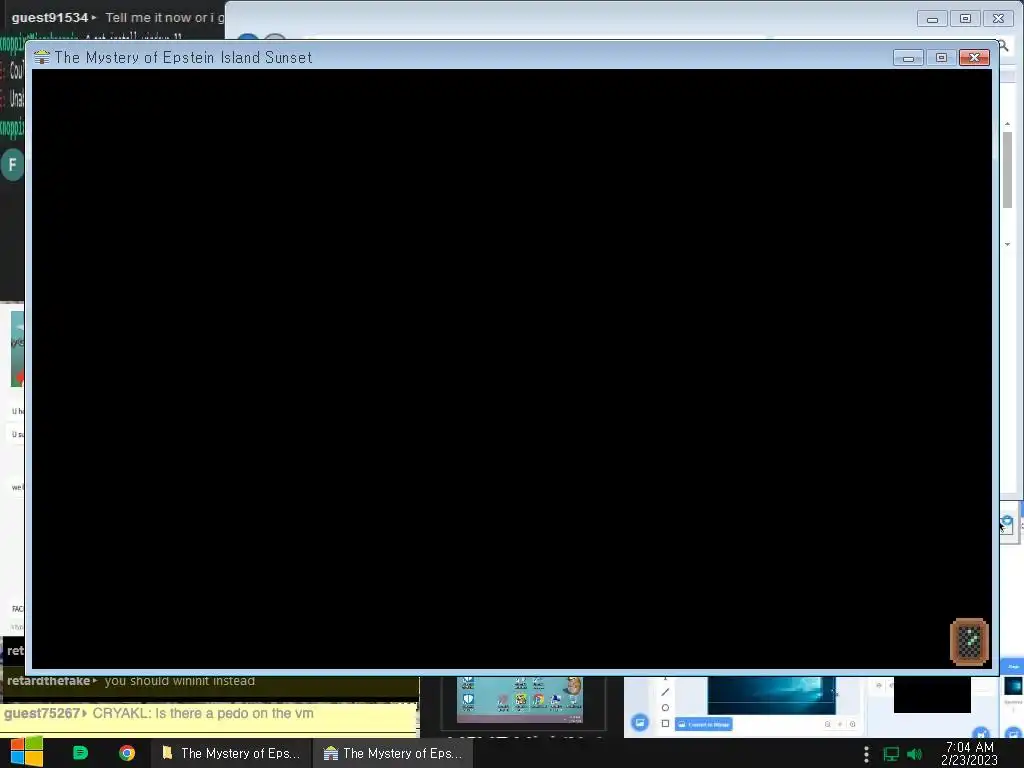The image size is (1024, 768).
Task: Click the small blue icon right of game window
Action: pos(1007,522)
